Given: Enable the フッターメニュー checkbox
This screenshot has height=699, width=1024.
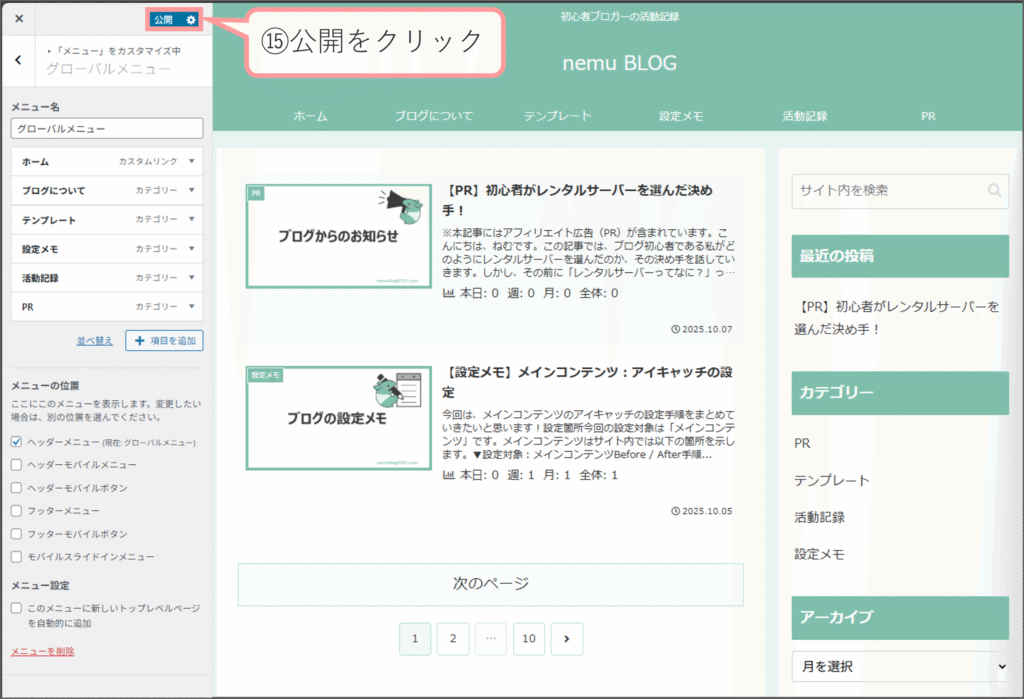Looking at the screenshot, I should [16, 510].
